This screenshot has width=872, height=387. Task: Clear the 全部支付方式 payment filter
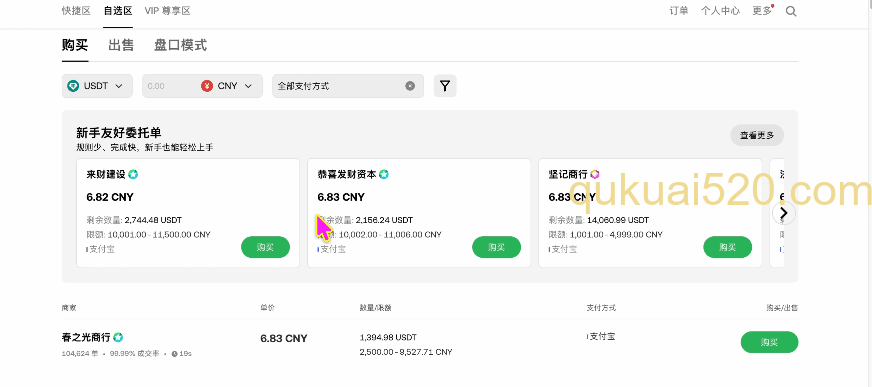(x=410, y=86)
